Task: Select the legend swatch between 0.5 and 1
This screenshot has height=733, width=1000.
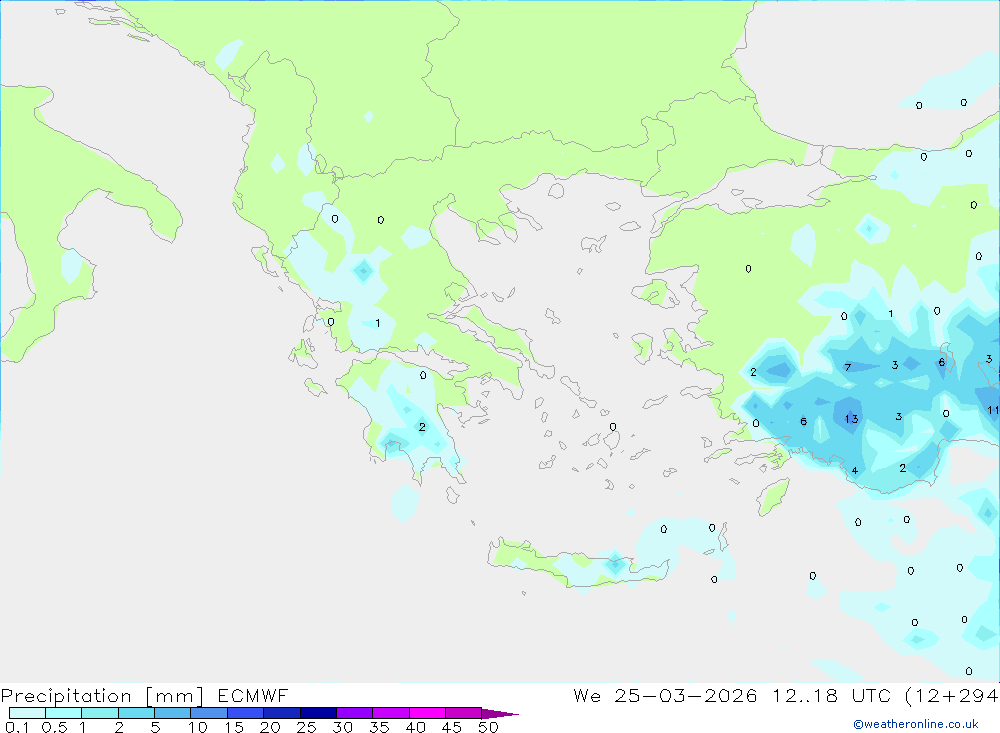Action: tap(64, 713)
